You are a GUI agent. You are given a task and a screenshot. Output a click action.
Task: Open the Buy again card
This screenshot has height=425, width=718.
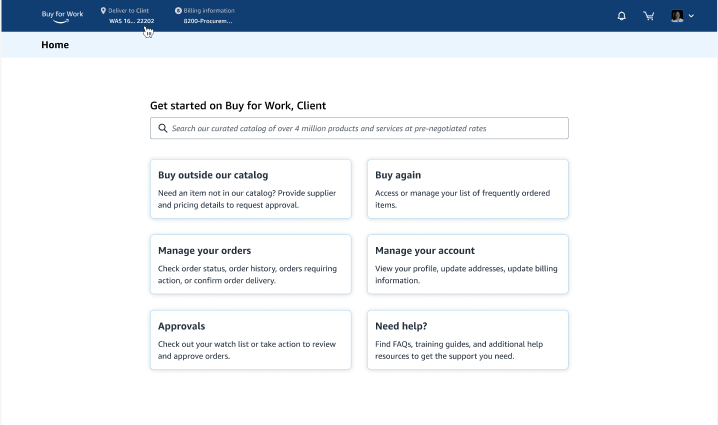(468, 189)
